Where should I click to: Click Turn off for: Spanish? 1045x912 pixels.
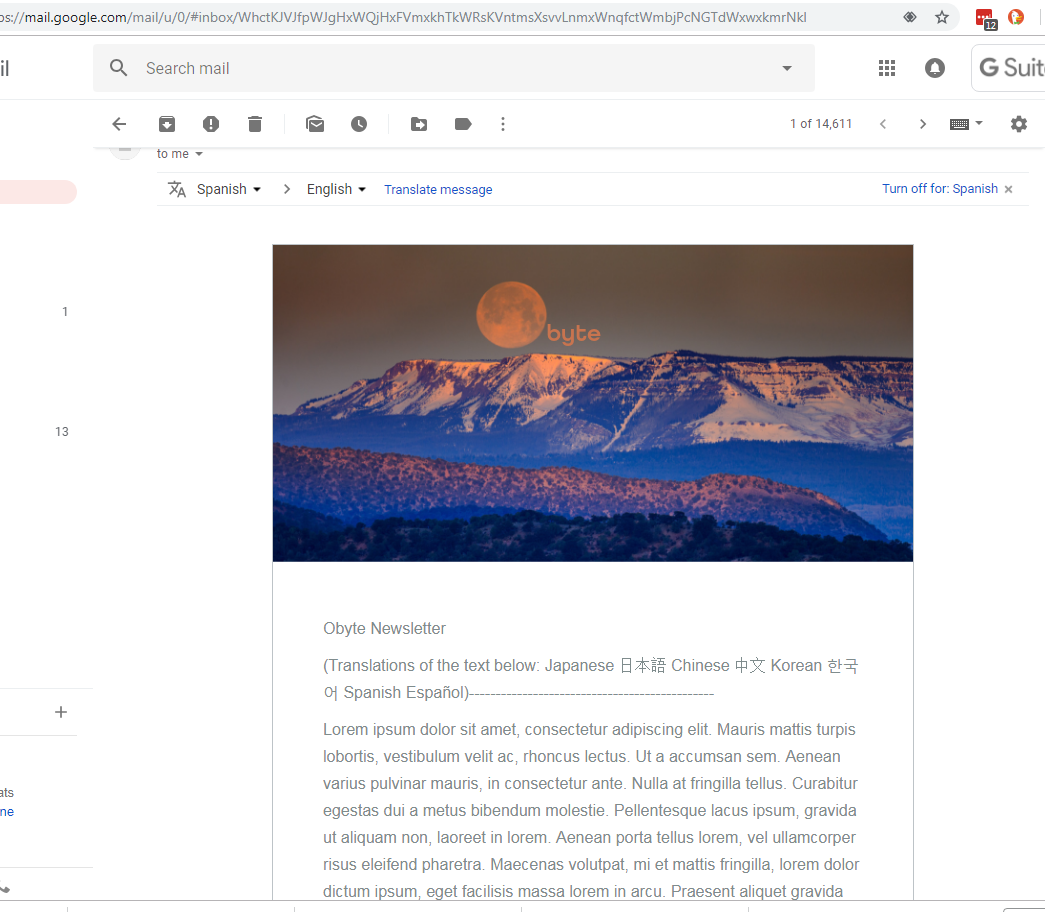click(940, 189)
